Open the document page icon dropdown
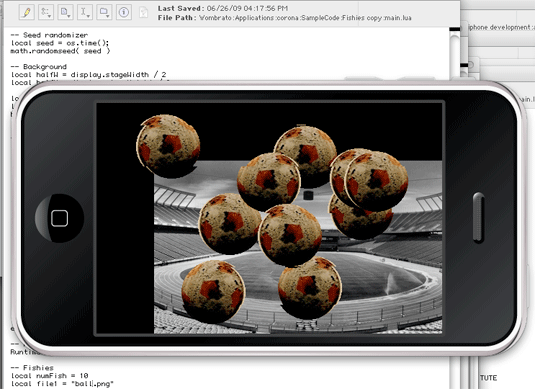This screenshot has width=535, height=389. [65, 12]
